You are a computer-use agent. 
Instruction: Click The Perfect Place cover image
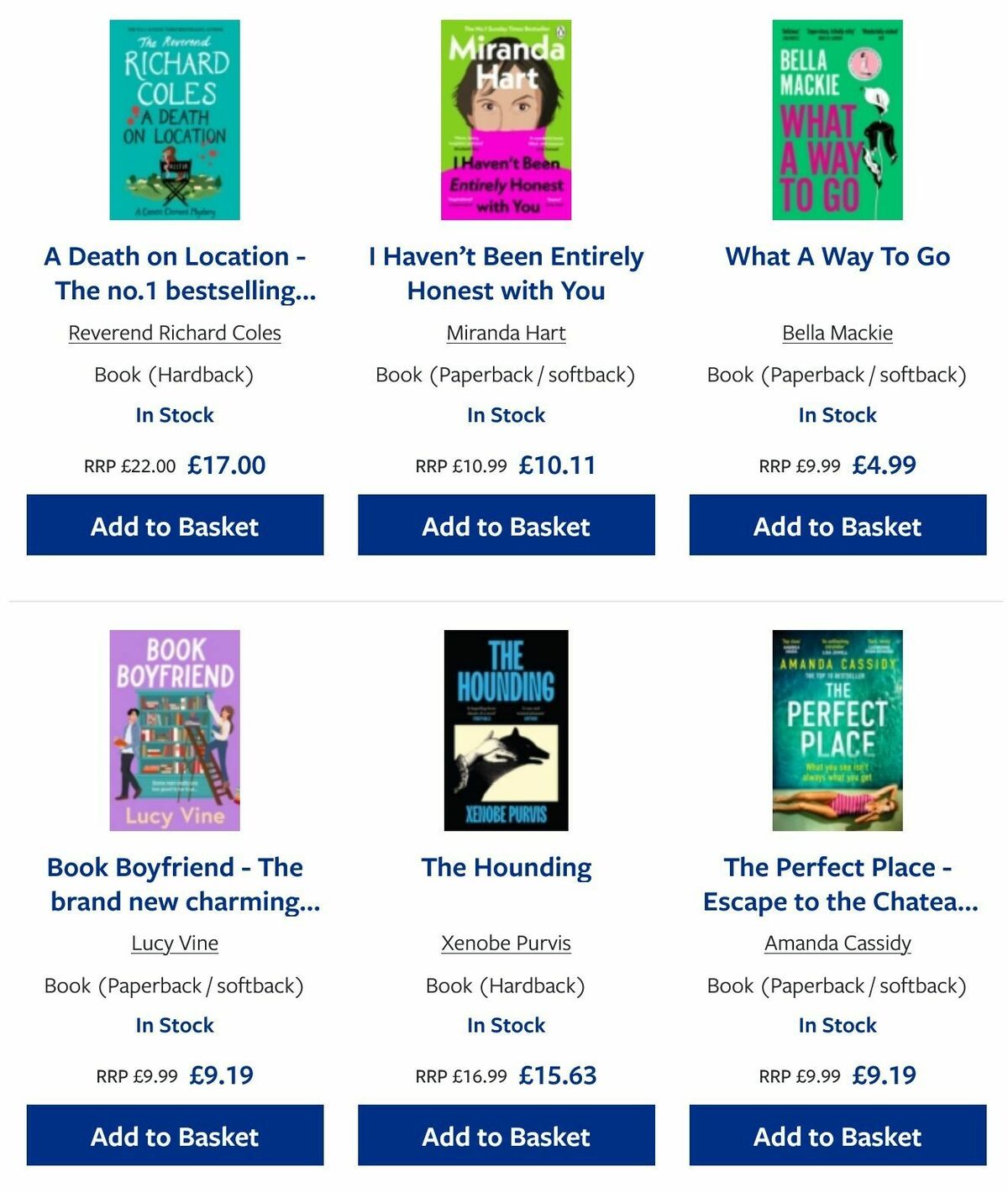[x=837, y=728]
